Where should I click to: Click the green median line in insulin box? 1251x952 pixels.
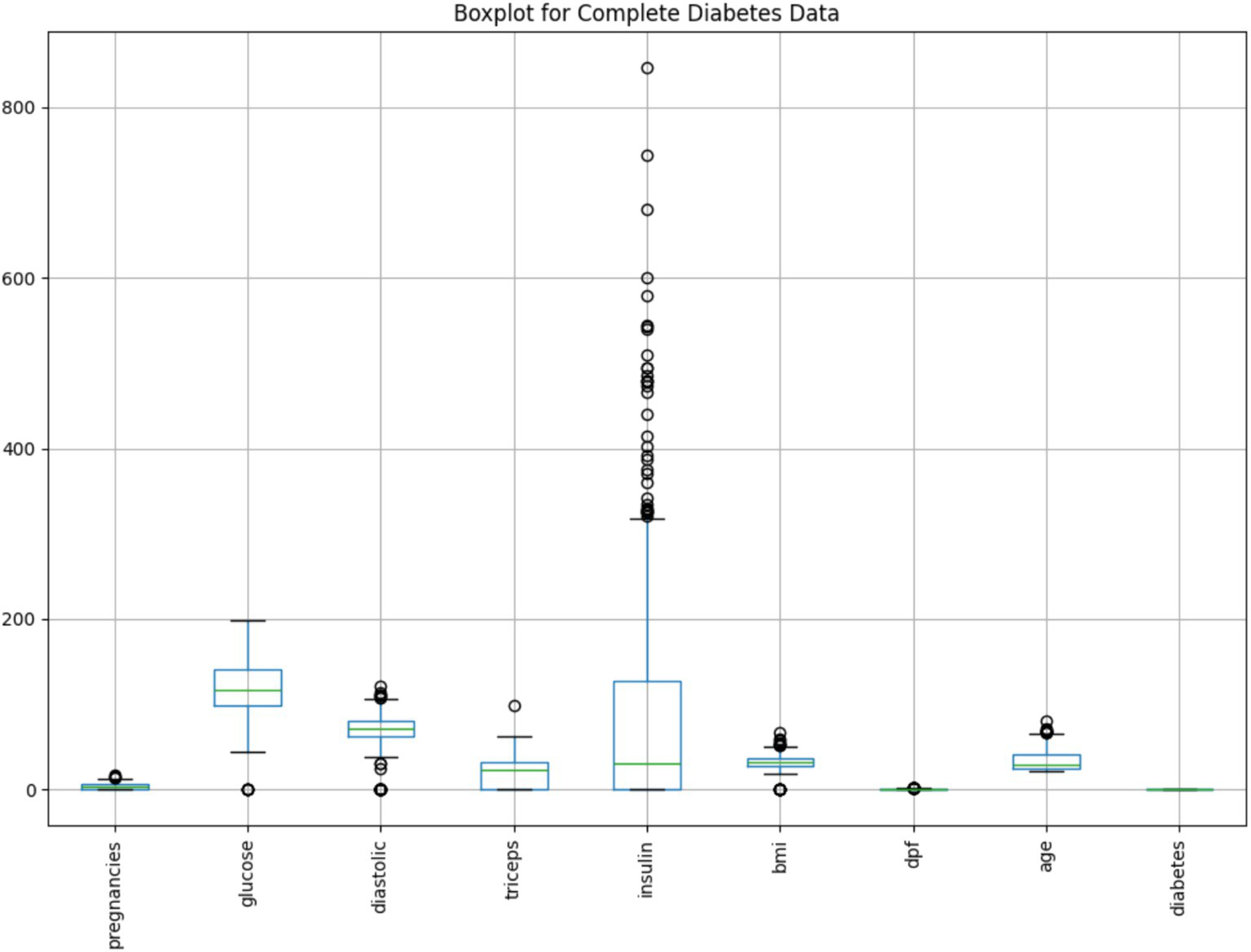click(x=647, y=764)
